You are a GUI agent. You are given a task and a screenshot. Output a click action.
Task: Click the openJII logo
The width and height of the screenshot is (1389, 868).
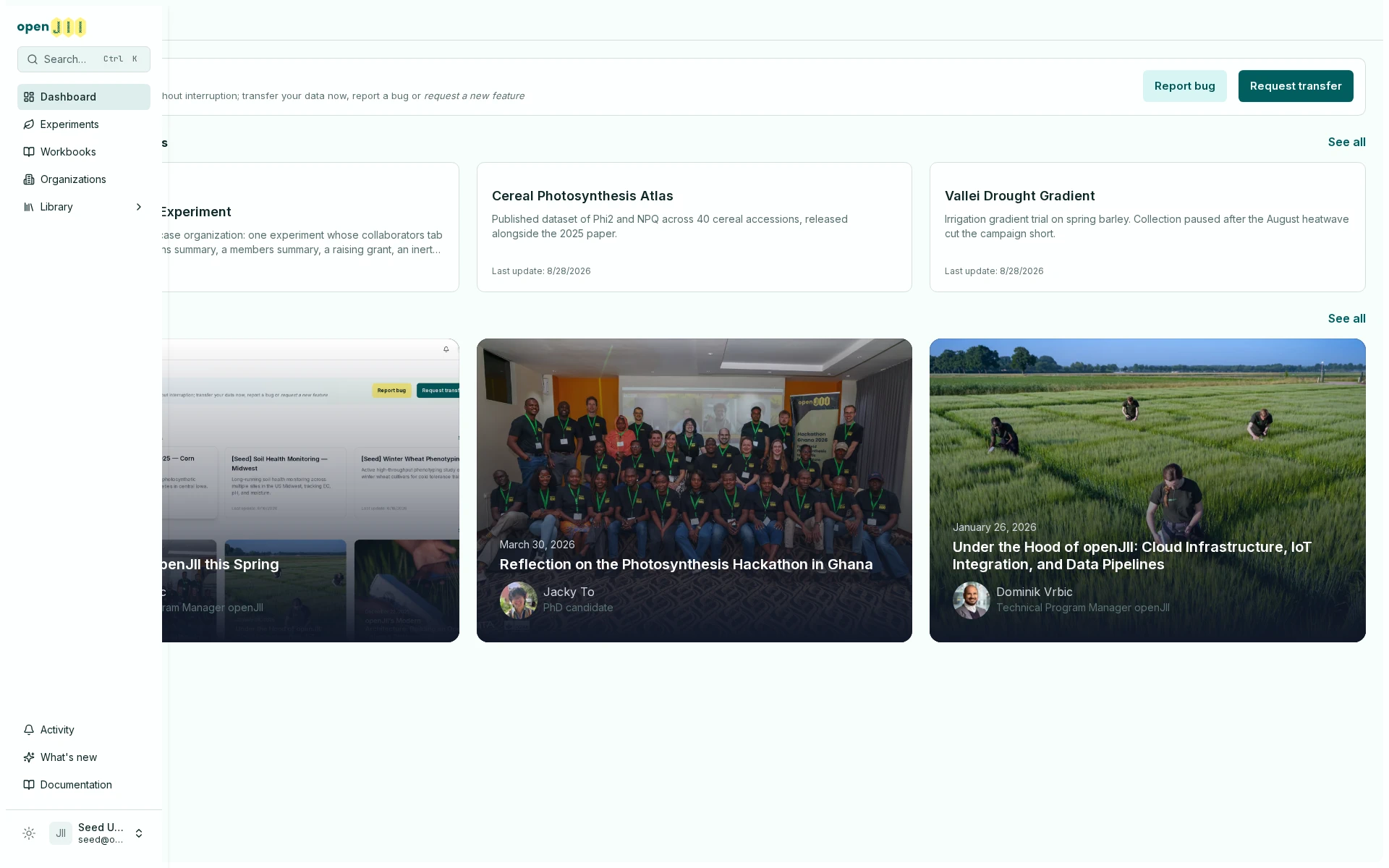tap(51, 27)
